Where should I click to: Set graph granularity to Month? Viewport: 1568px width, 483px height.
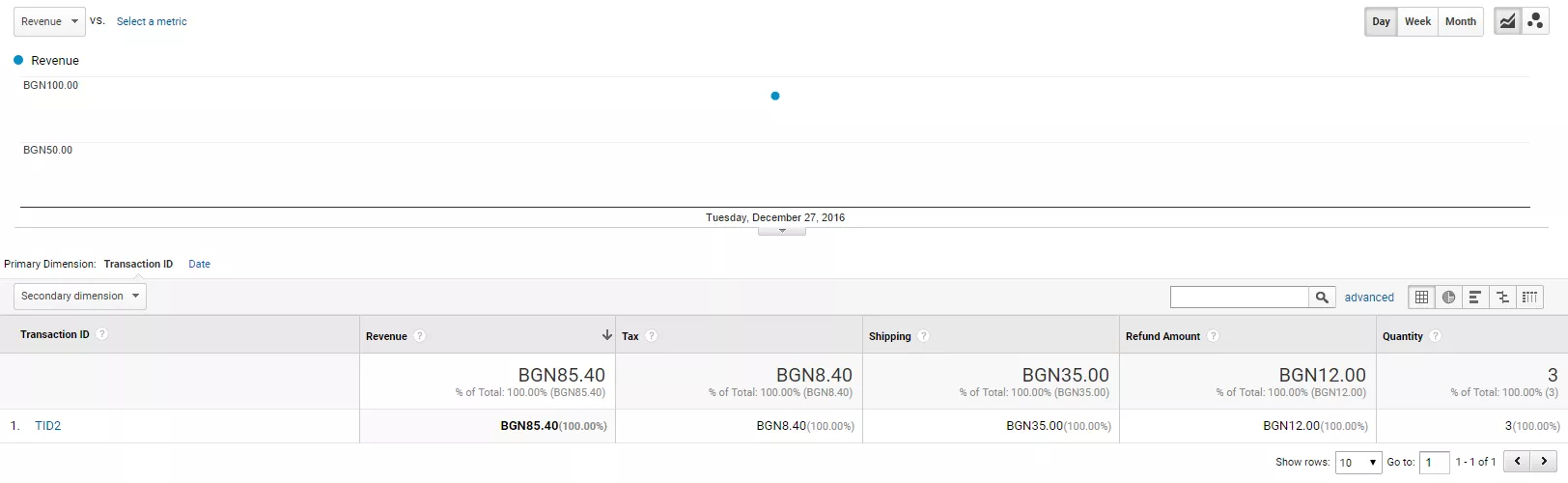(1460, 21)
